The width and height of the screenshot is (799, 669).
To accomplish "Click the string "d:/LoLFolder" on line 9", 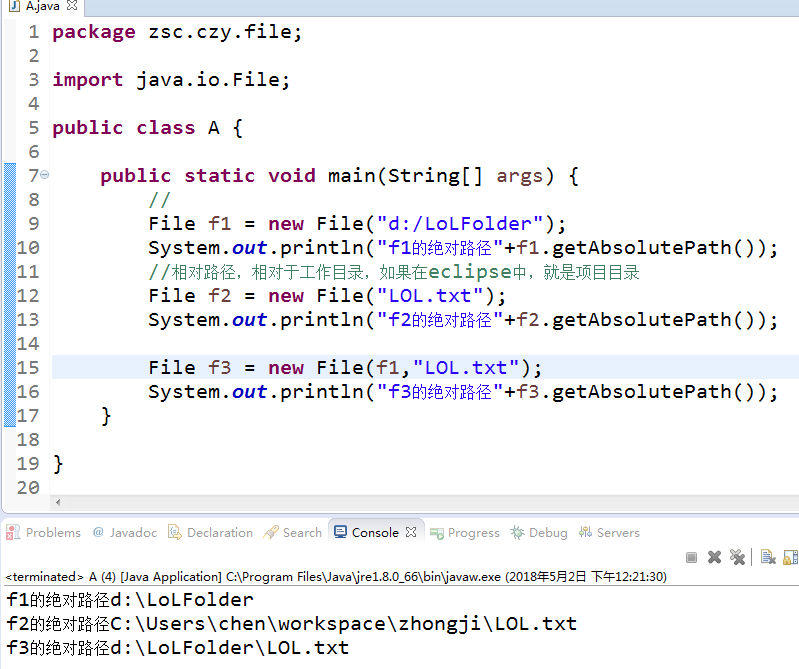I will 461,224.
